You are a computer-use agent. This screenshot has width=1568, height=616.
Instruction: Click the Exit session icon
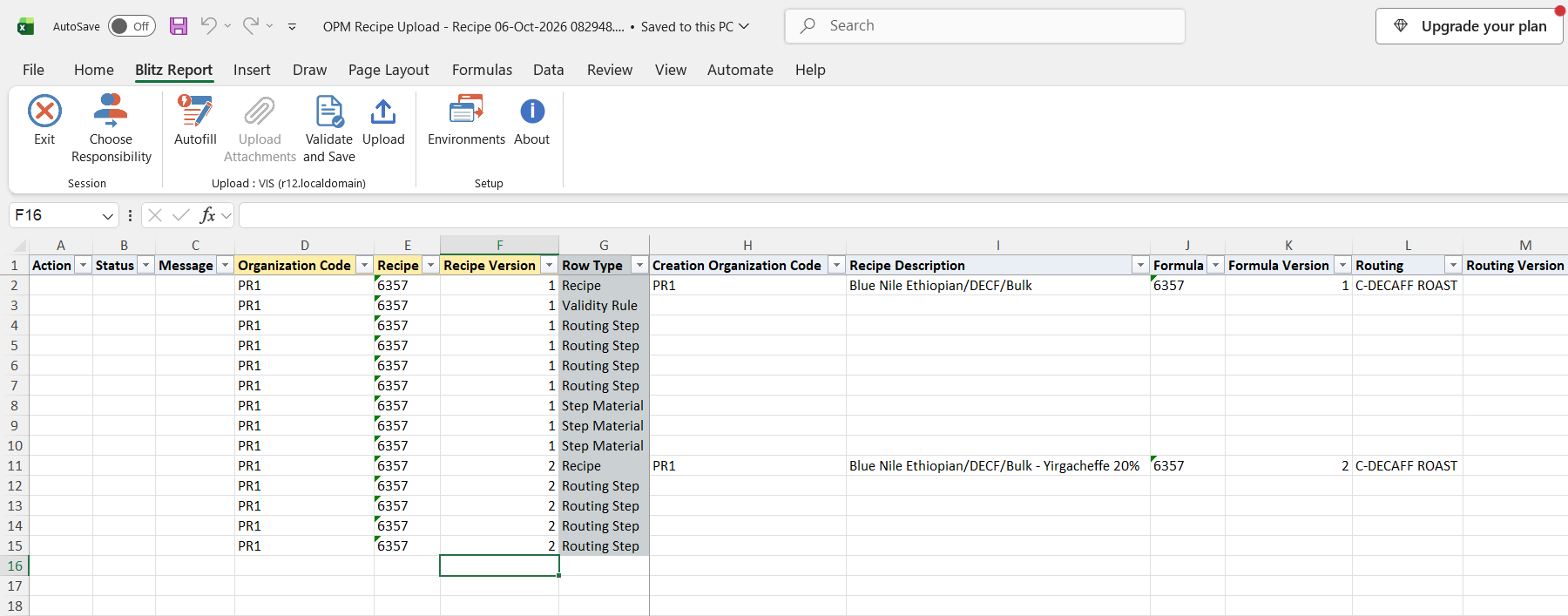[x=44, y=112]
